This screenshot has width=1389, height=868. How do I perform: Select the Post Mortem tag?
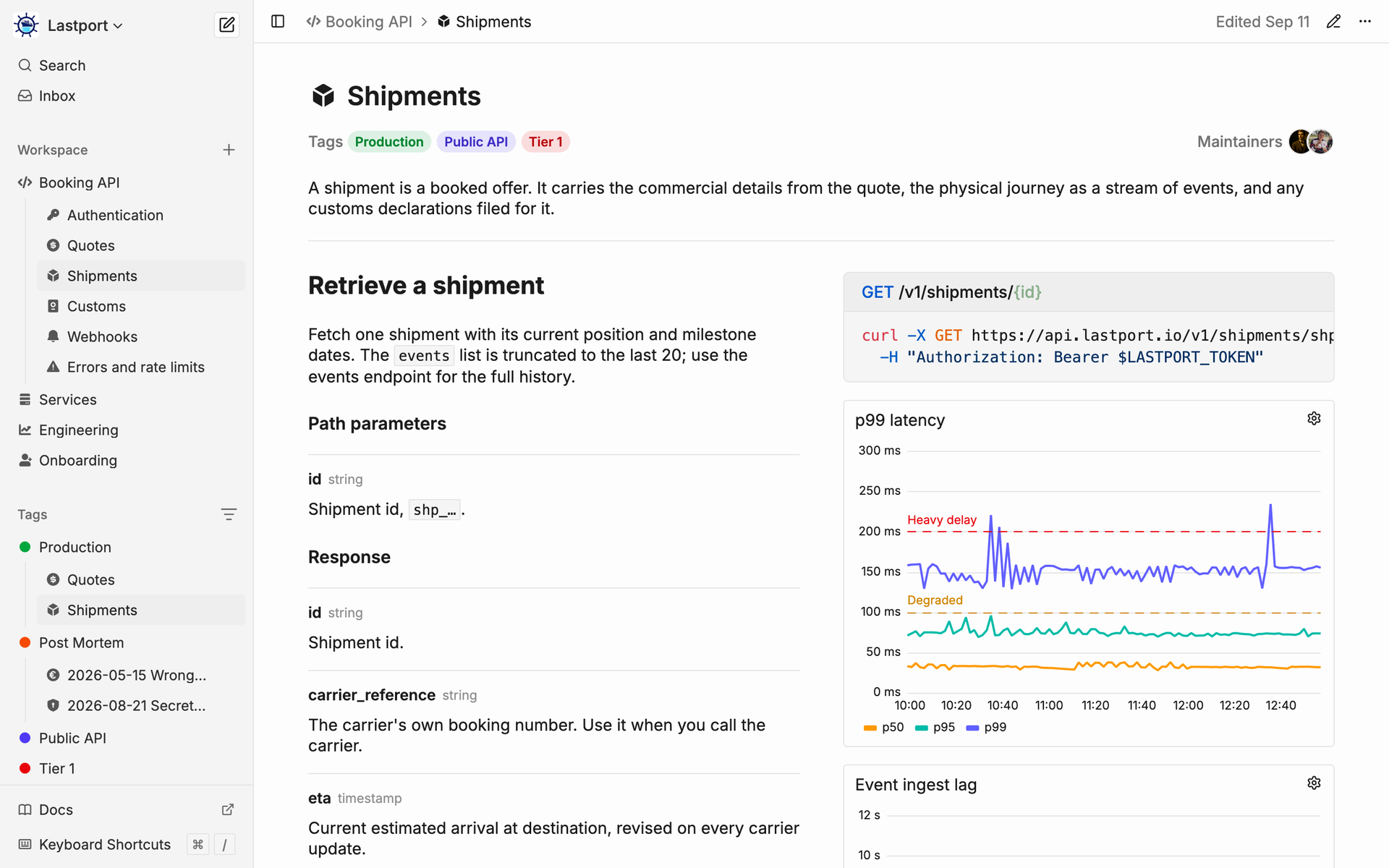click(x=127, y=642)
